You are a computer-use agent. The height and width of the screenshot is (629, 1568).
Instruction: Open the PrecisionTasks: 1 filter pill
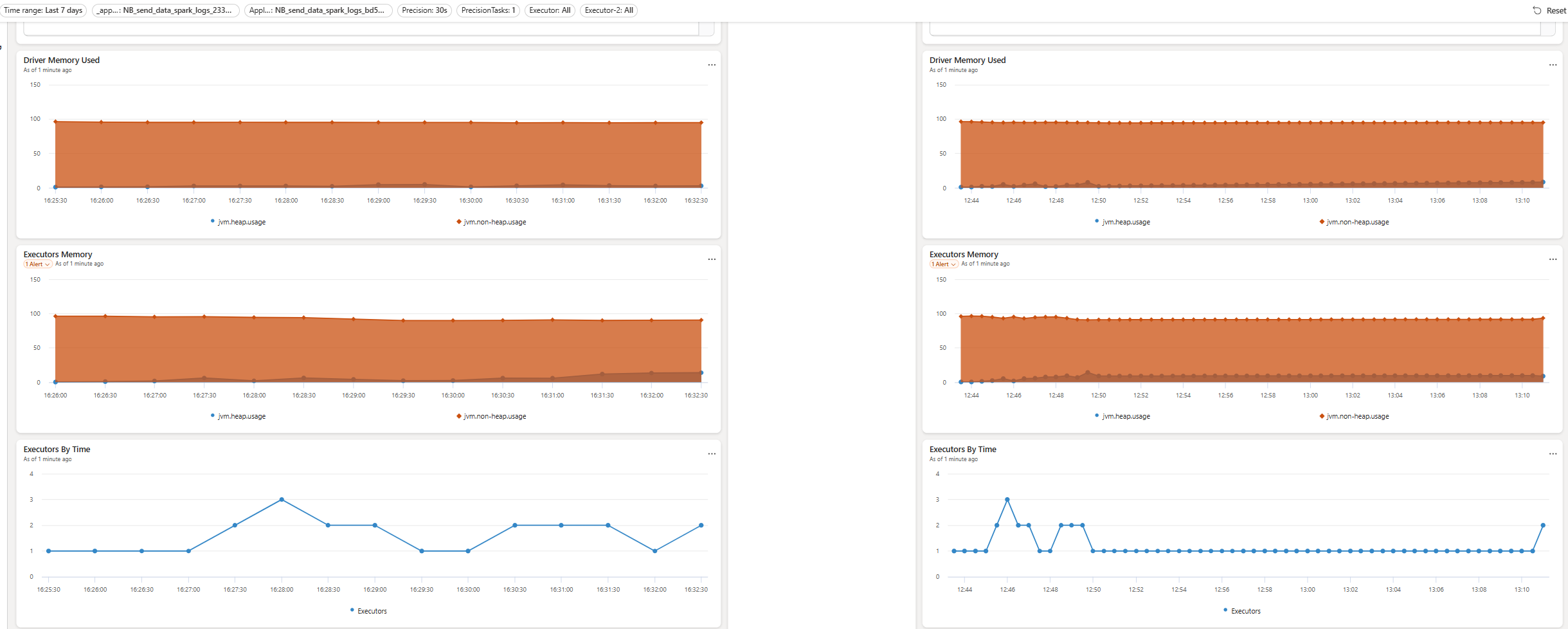coord(488,10)
